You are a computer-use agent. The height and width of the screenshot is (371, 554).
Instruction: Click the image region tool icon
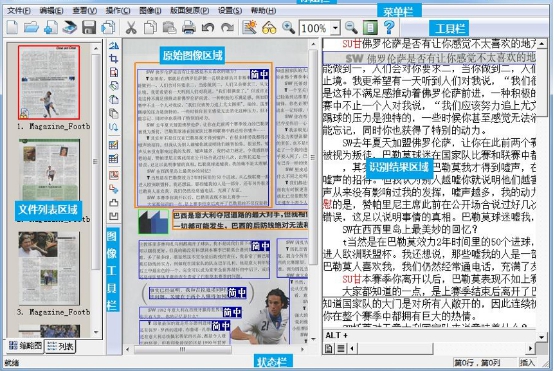pyautogui.click(x=113, y=176)
